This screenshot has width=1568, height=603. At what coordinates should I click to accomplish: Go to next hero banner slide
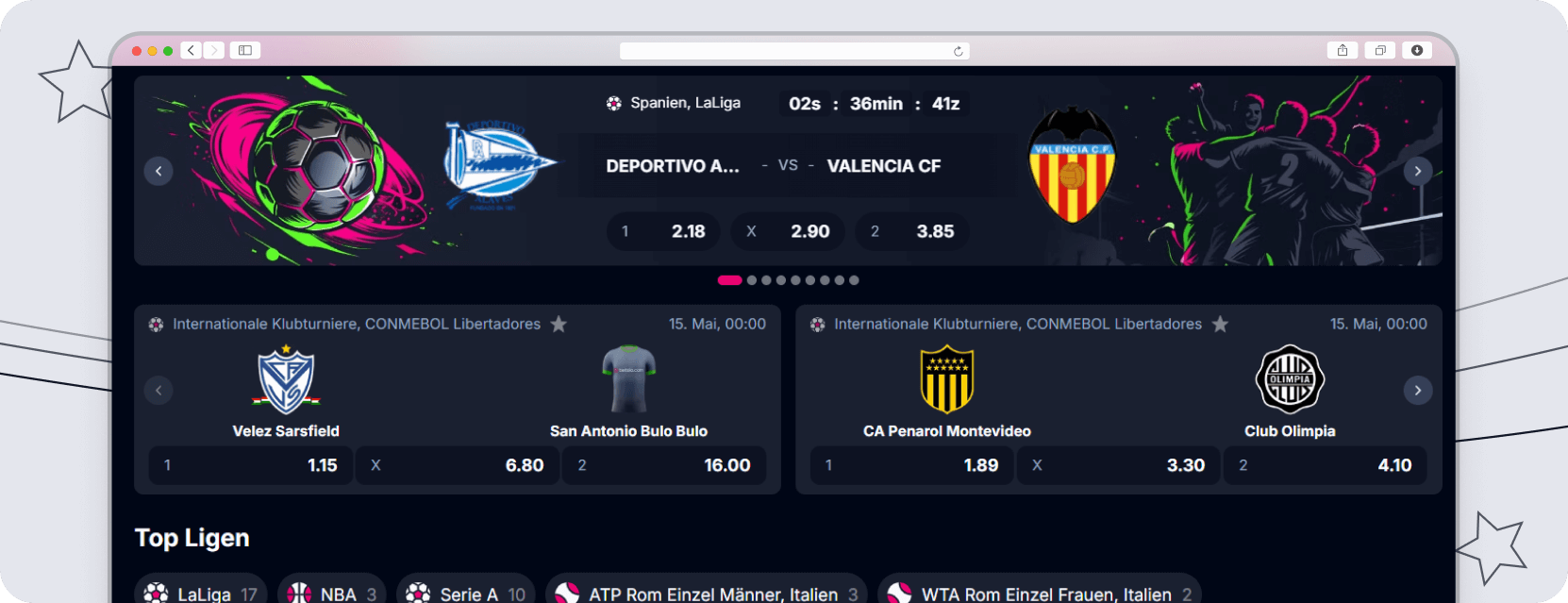tap(1418, 171)
